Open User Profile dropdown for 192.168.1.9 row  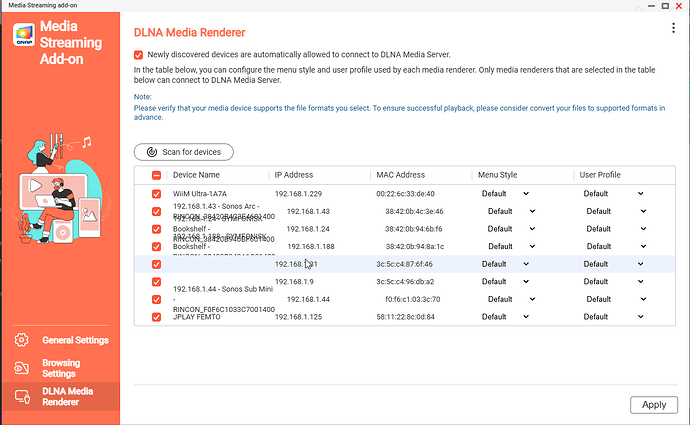coord(613,282)
